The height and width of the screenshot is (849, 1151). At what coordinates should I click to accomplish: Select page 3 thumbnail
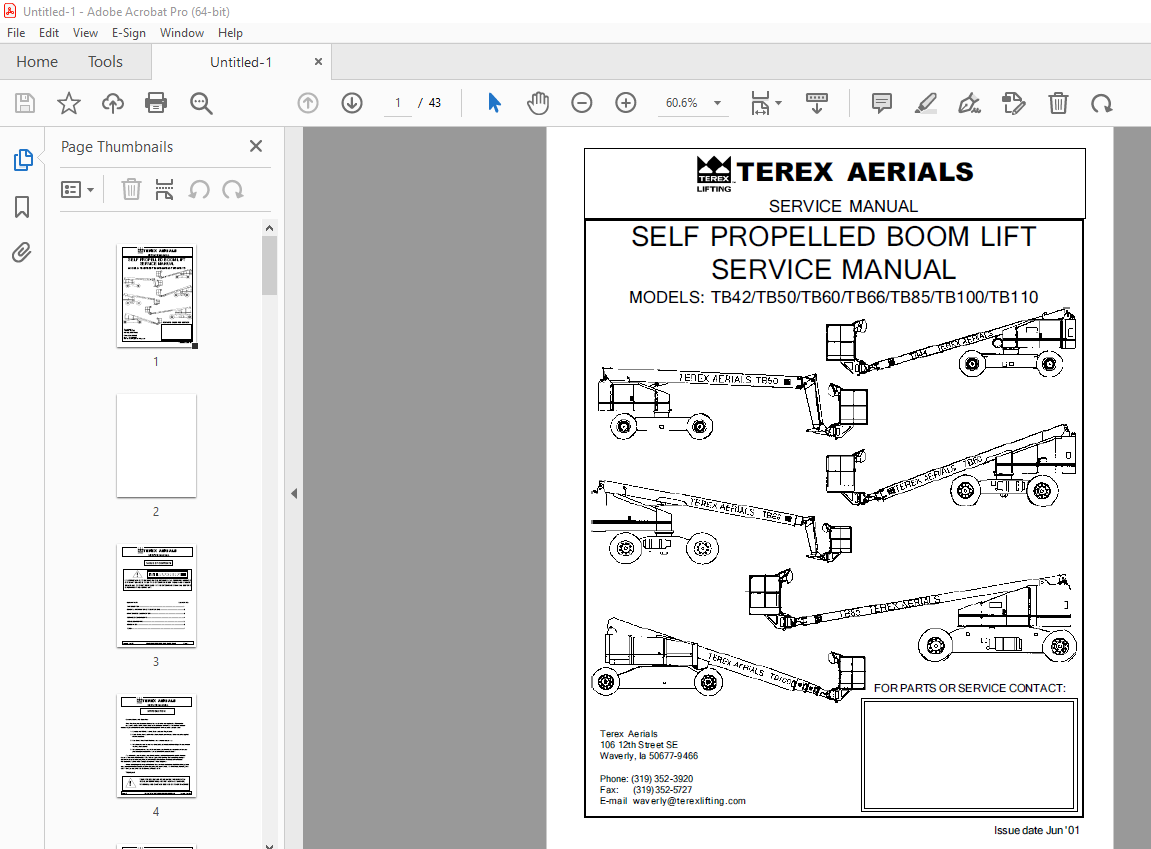(156, 596)
